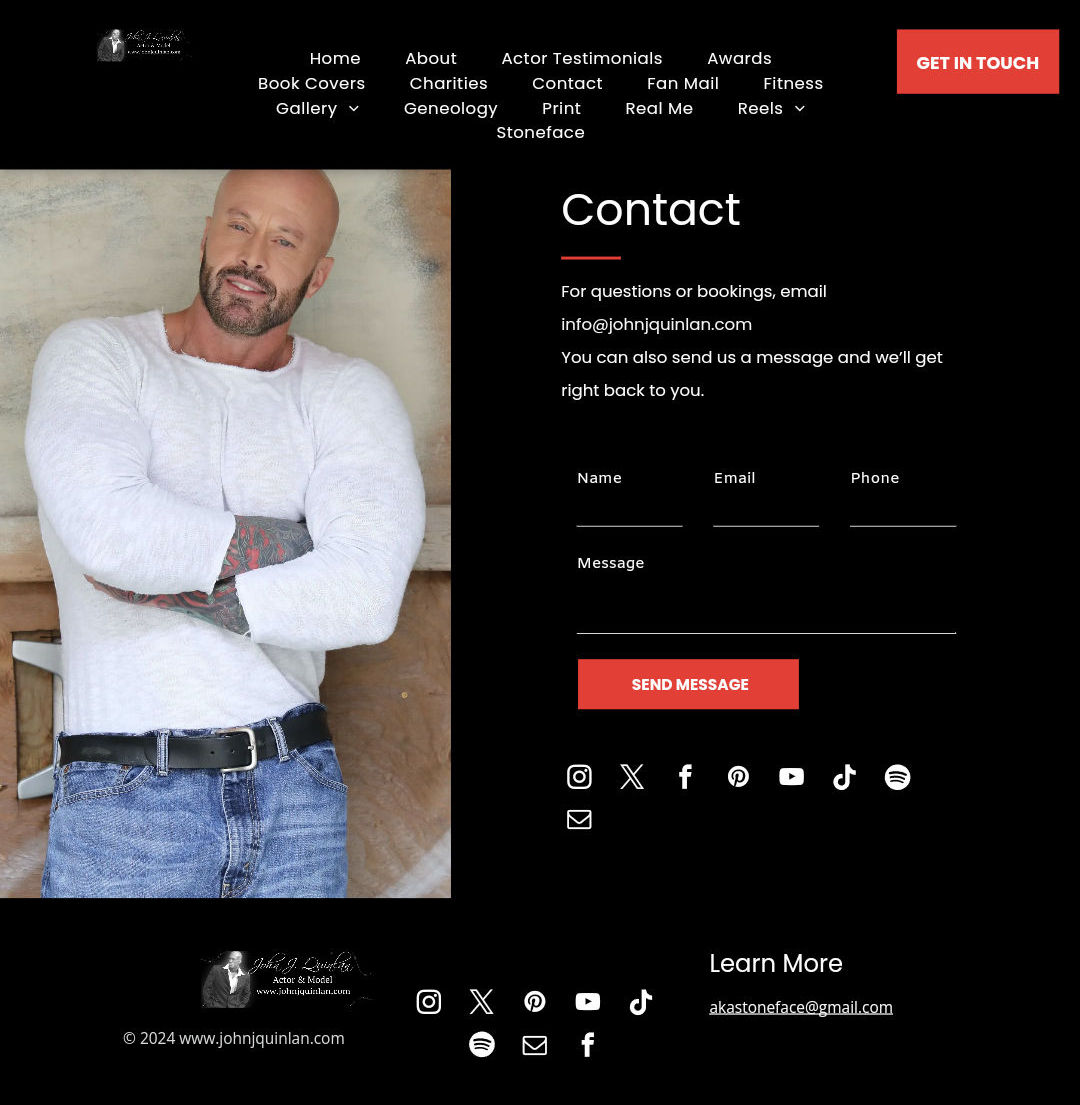Open the Stoneface menu item
The height and width of the screenshot is (1105, 1080).
click(x=540, y=132)
